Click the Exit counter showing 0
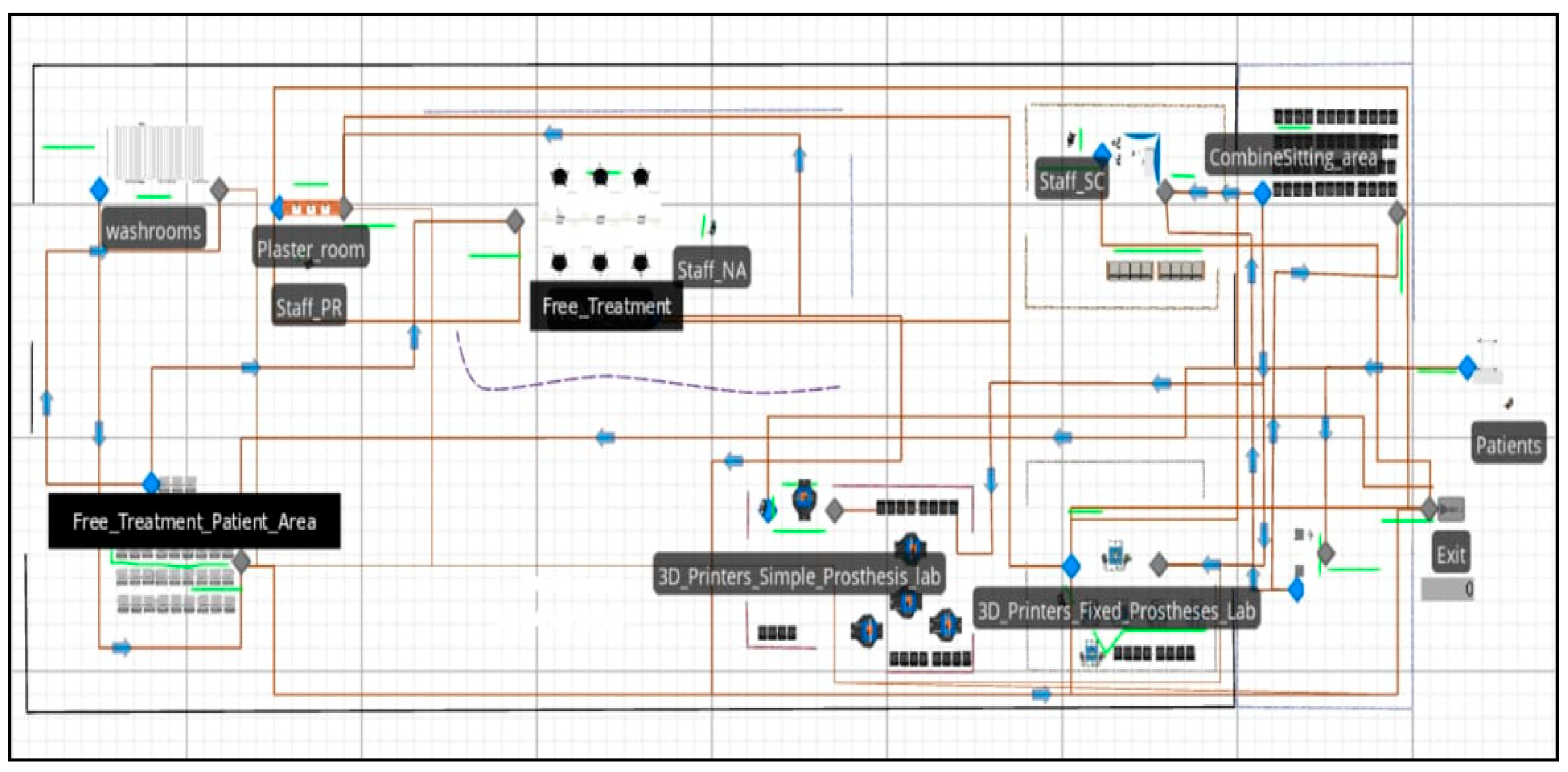Viewport: 1568px width, 772px height. 1447,589
